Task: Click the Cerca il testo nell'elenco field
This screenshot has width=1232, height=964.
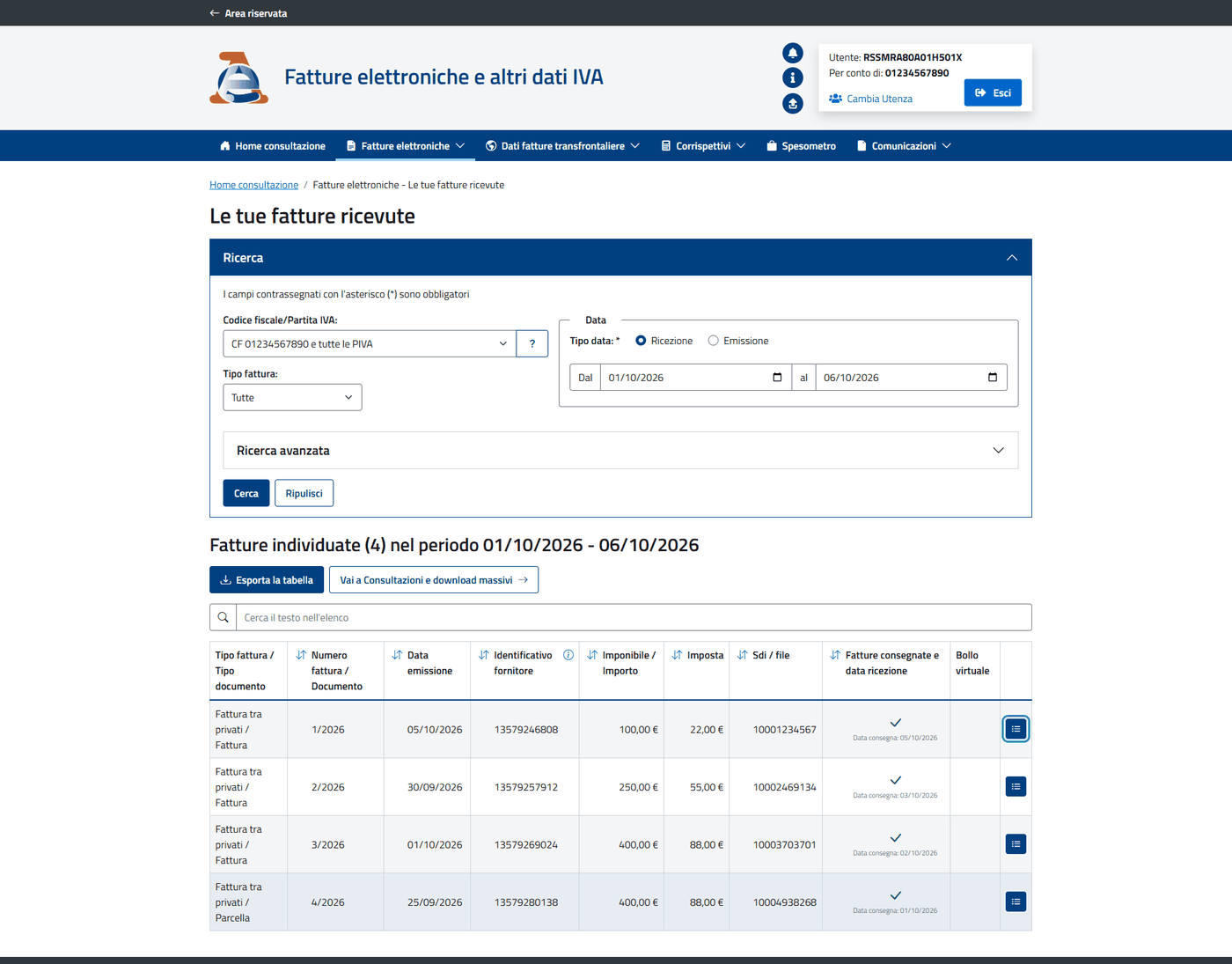Action: [x=634, y=617]
